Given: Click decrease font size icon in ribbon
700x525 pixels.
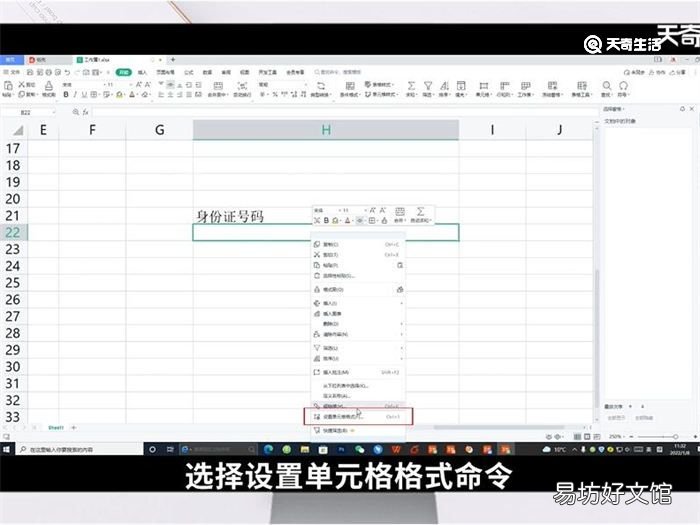Looking at the screenshot, I should 148,84.
